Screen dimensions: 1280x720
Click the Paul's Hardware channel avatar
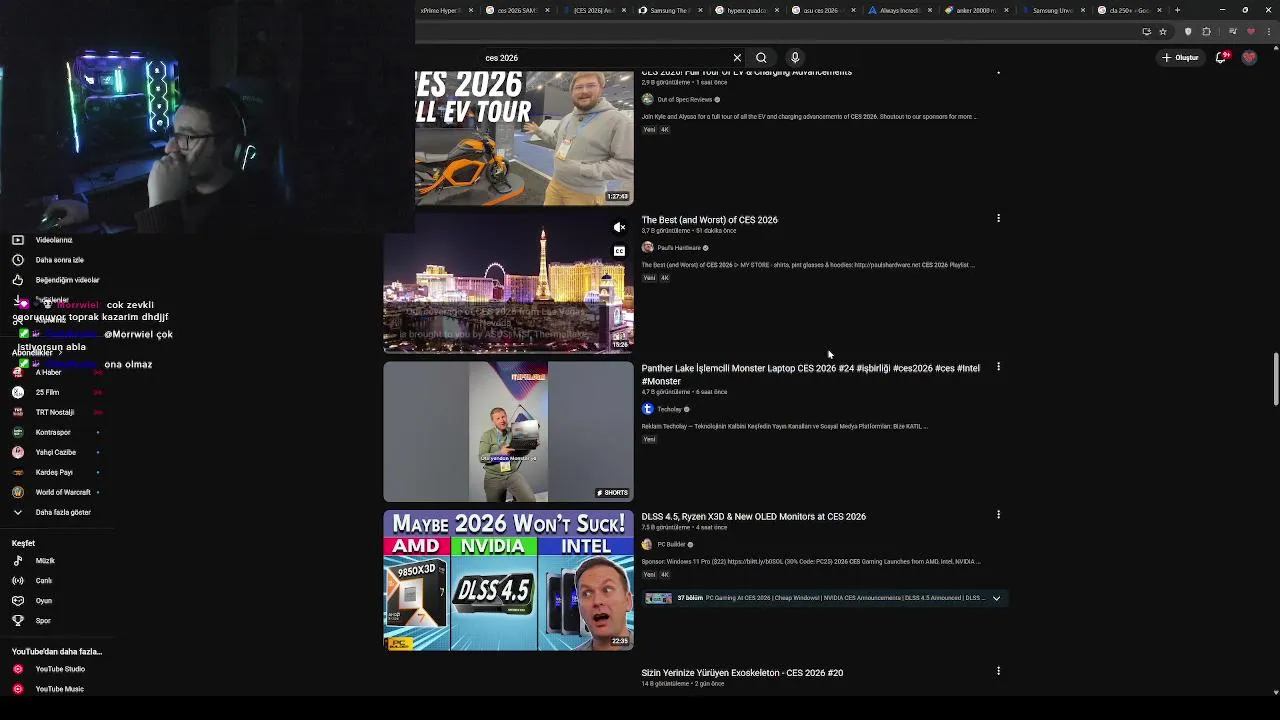click(x=647, y=247)
